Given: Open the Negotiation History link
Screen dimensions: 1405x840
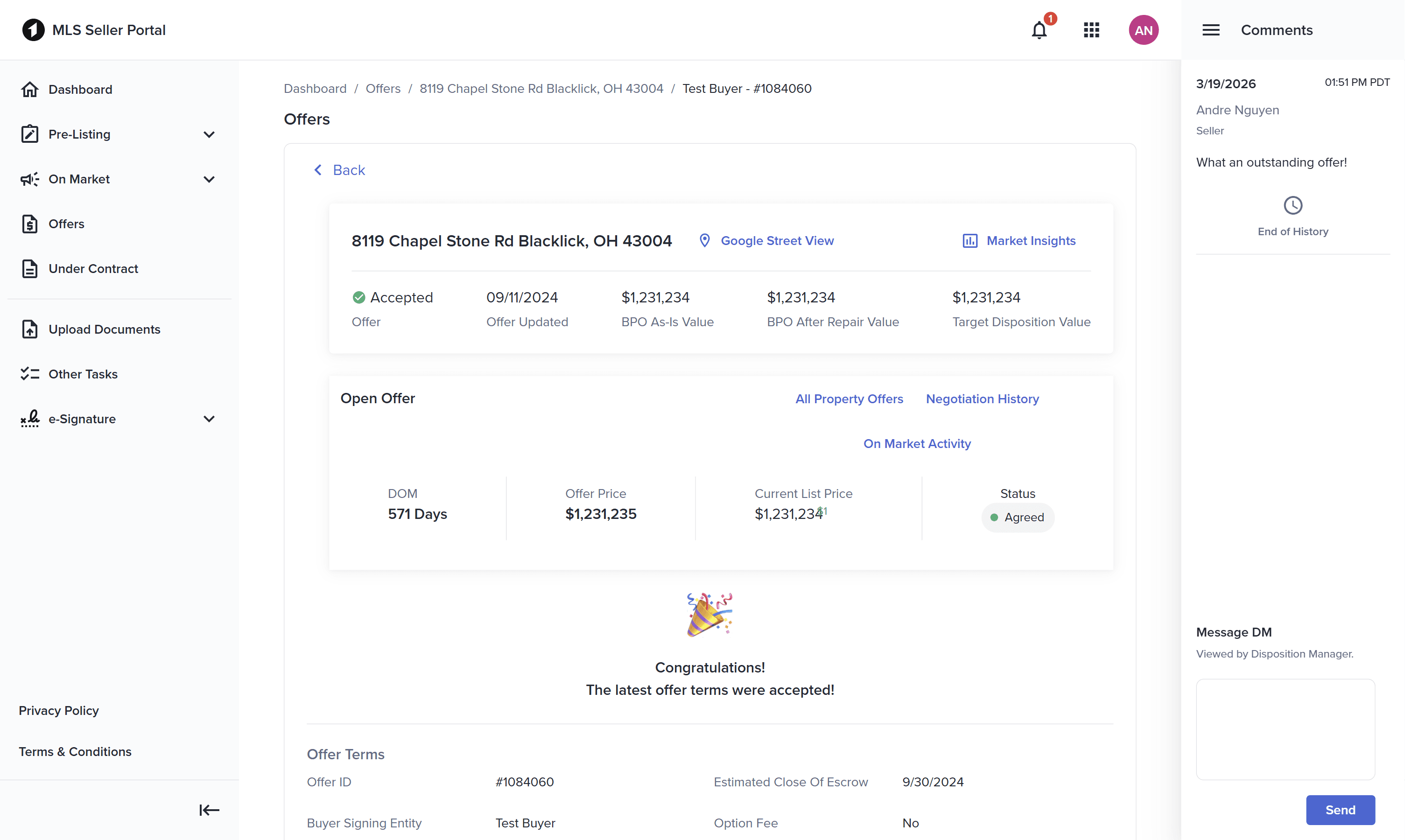Looking at the screenshot, I should tap(982, 399).
